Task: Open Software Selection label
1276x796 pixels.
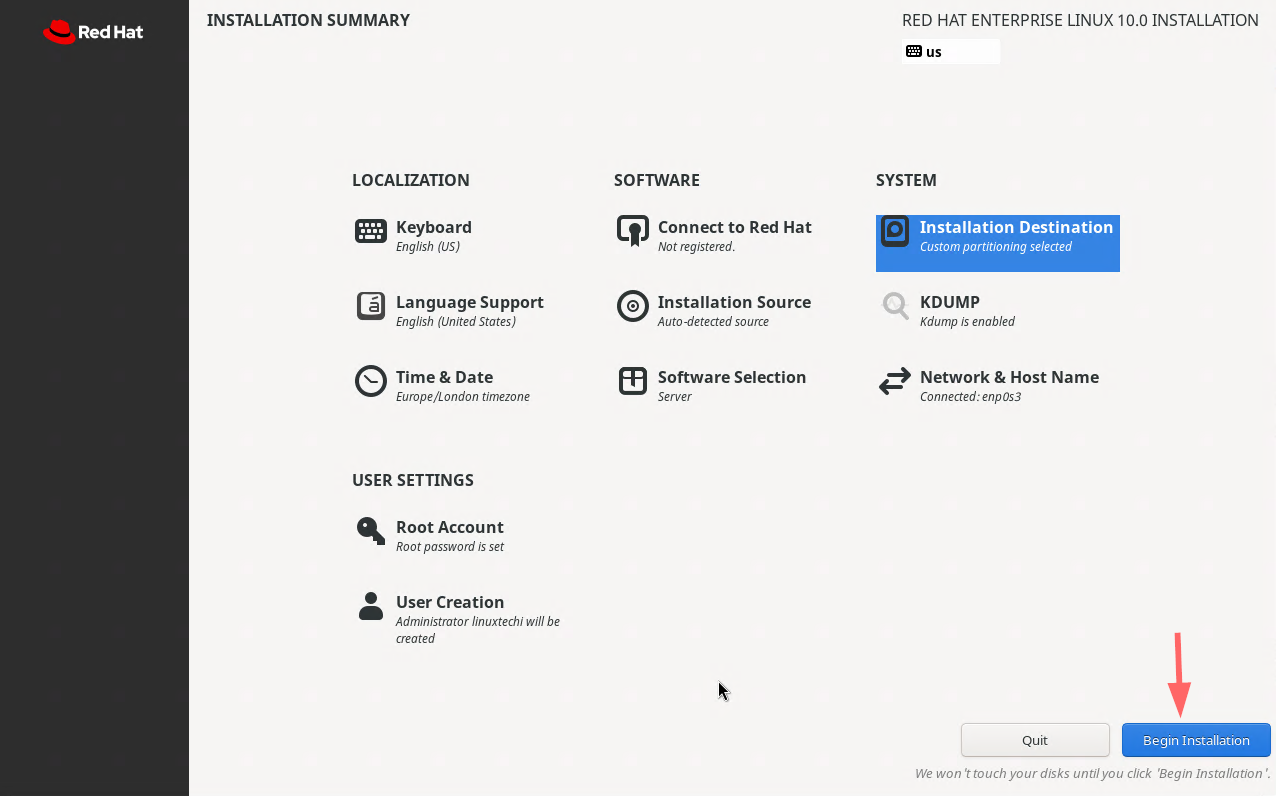Action: [x=732, y=377]
